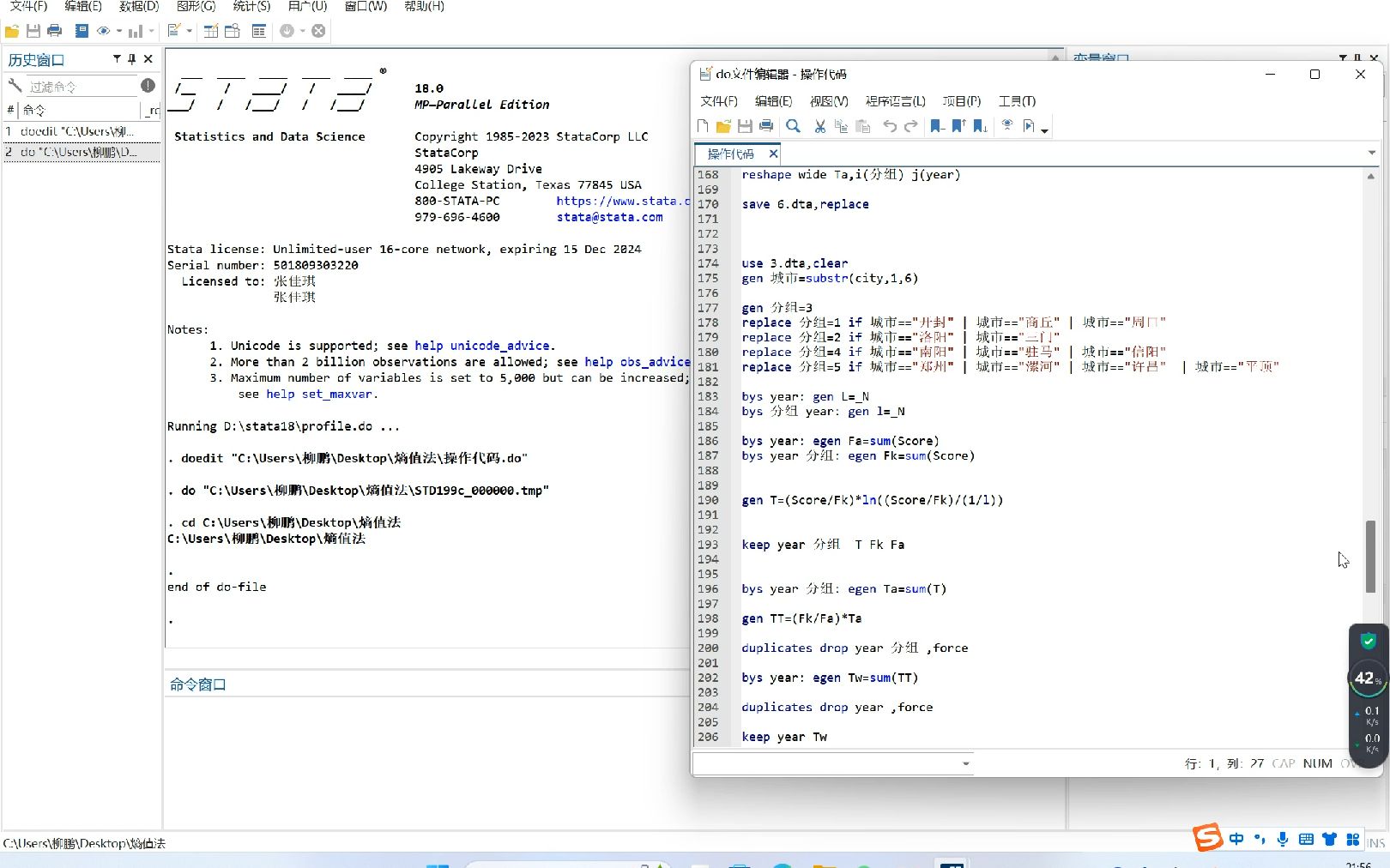The height and width of the screenshot is (868, 1390).
Task: Expand the Viewer dropdown arrow in main toolbar
Action: pos(118,31)
